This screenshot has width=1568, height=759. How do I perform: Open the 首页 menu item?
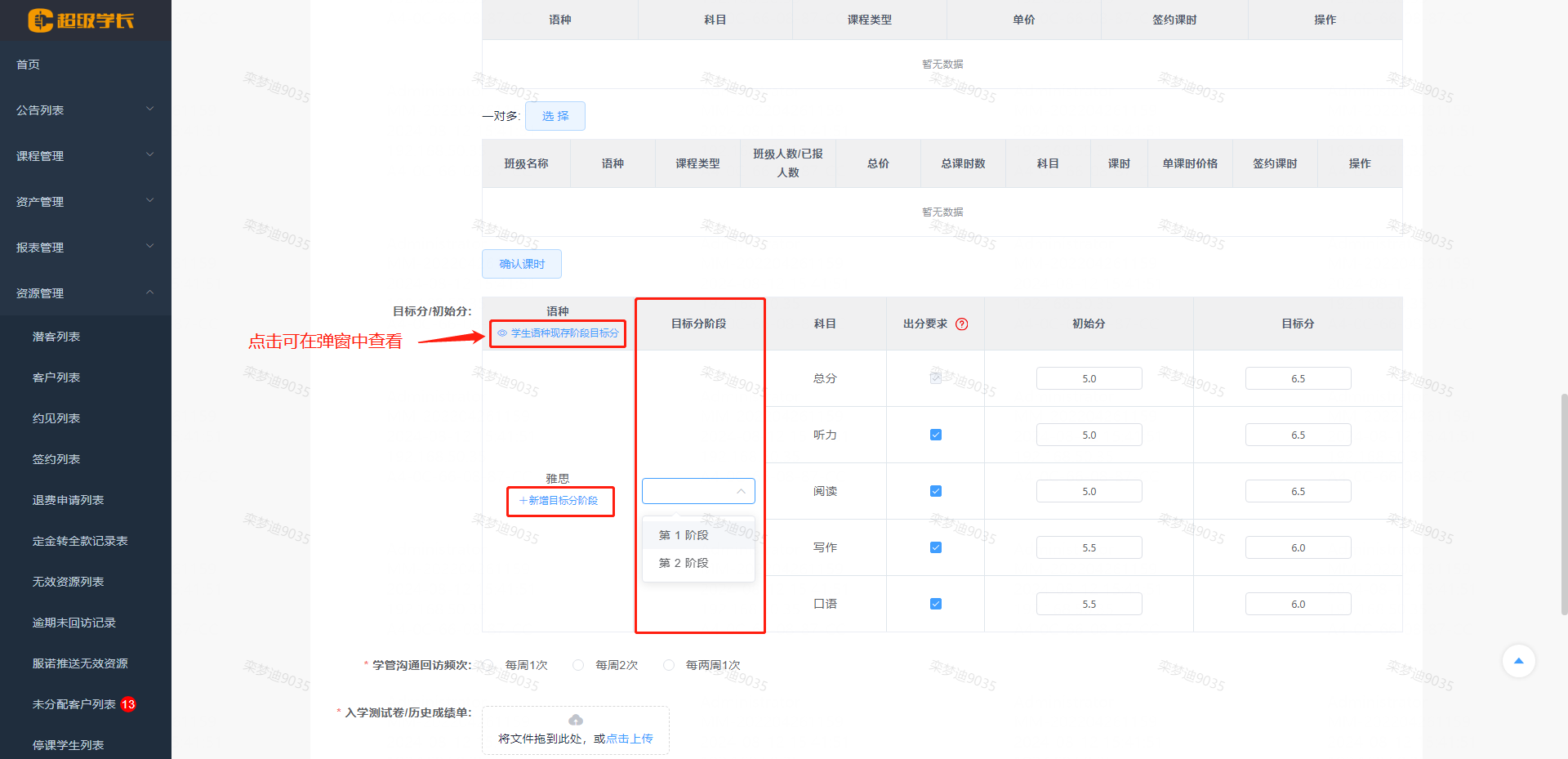tap(27, 65)
